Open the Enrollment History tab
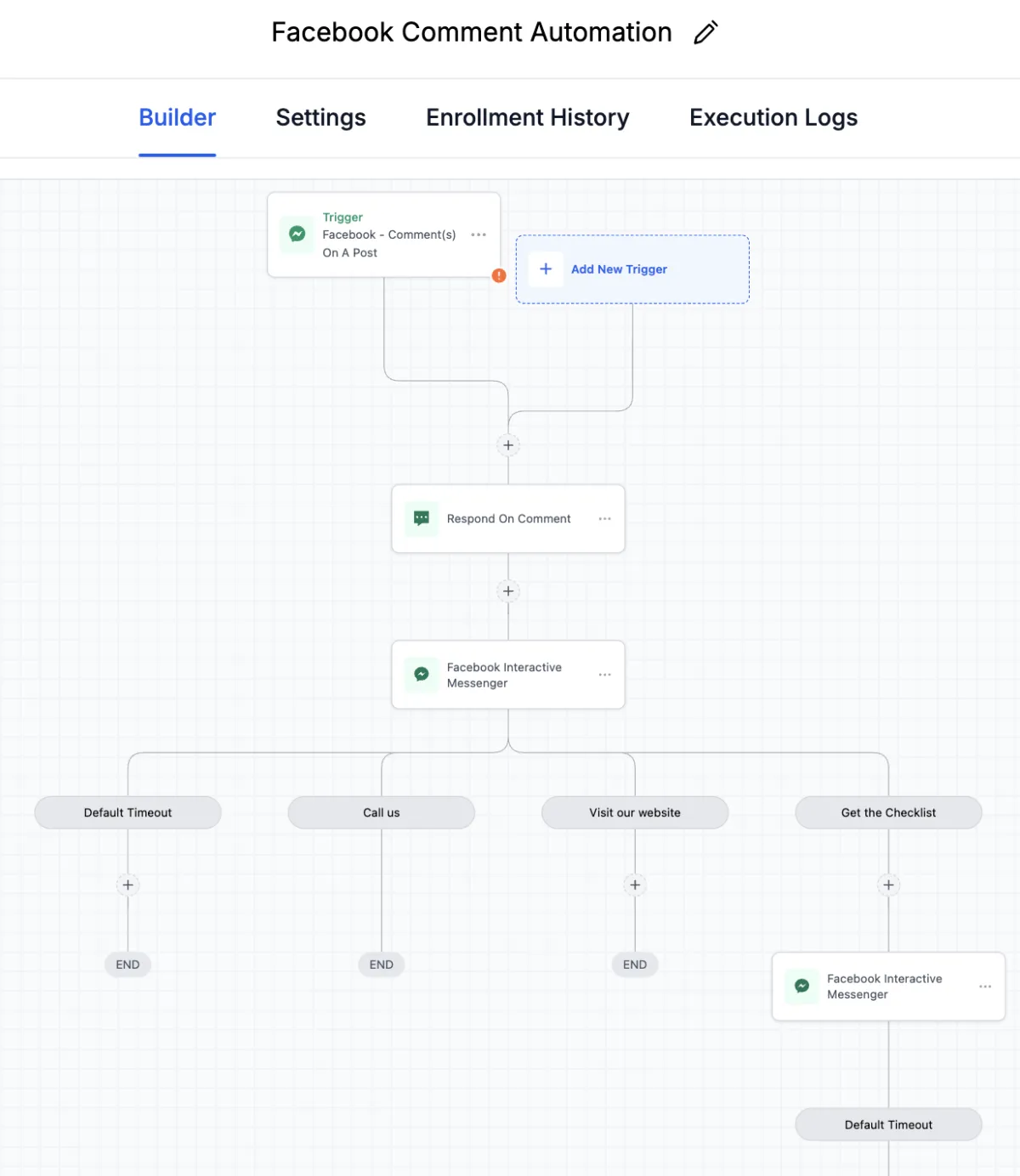The width and height of the screenshot is (1020, 1176). tap(527, 117)
